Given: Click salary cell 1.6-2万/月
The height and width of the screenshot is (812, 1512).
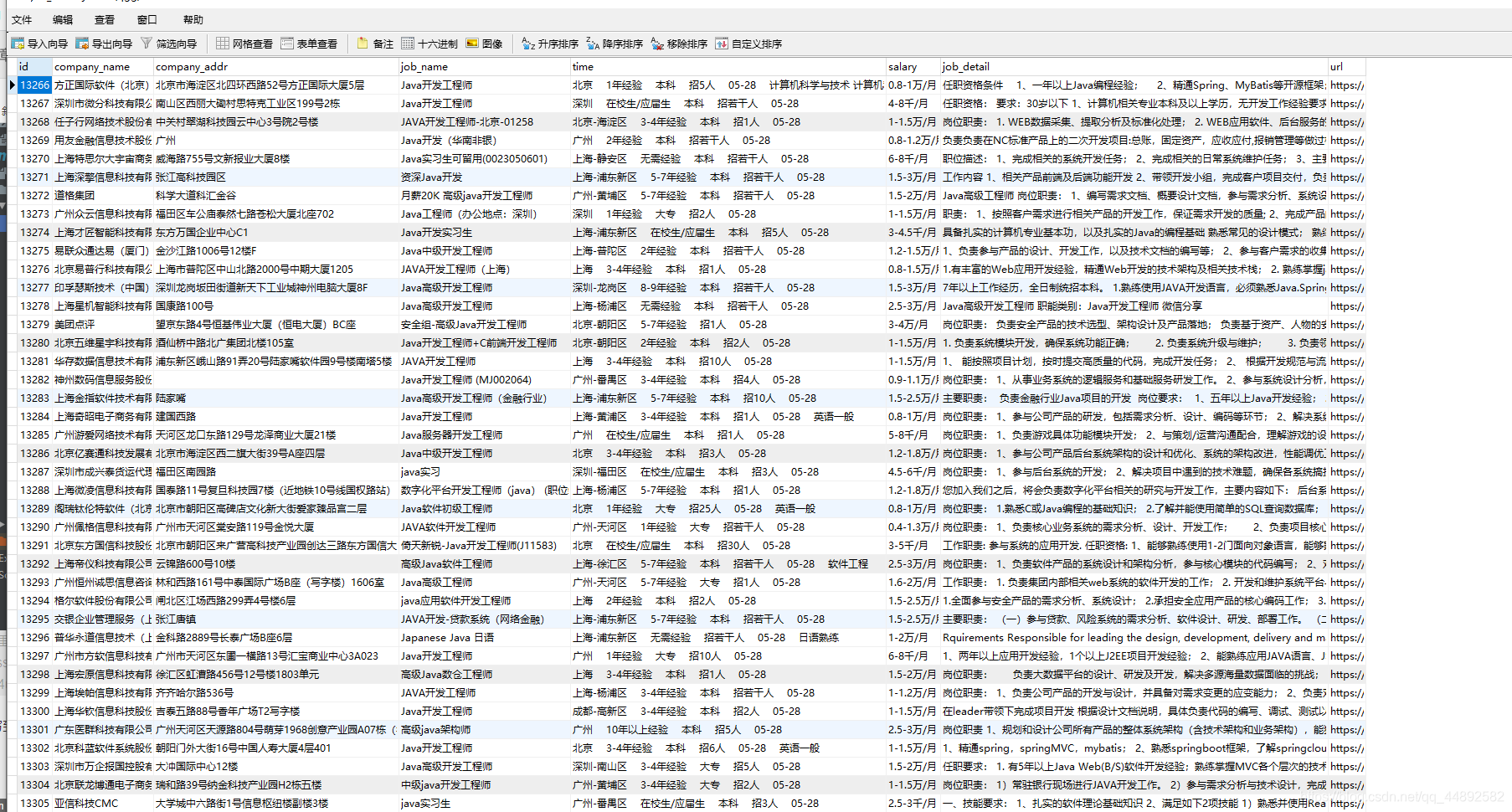Looking at the screenshot, I should point(913,582).
